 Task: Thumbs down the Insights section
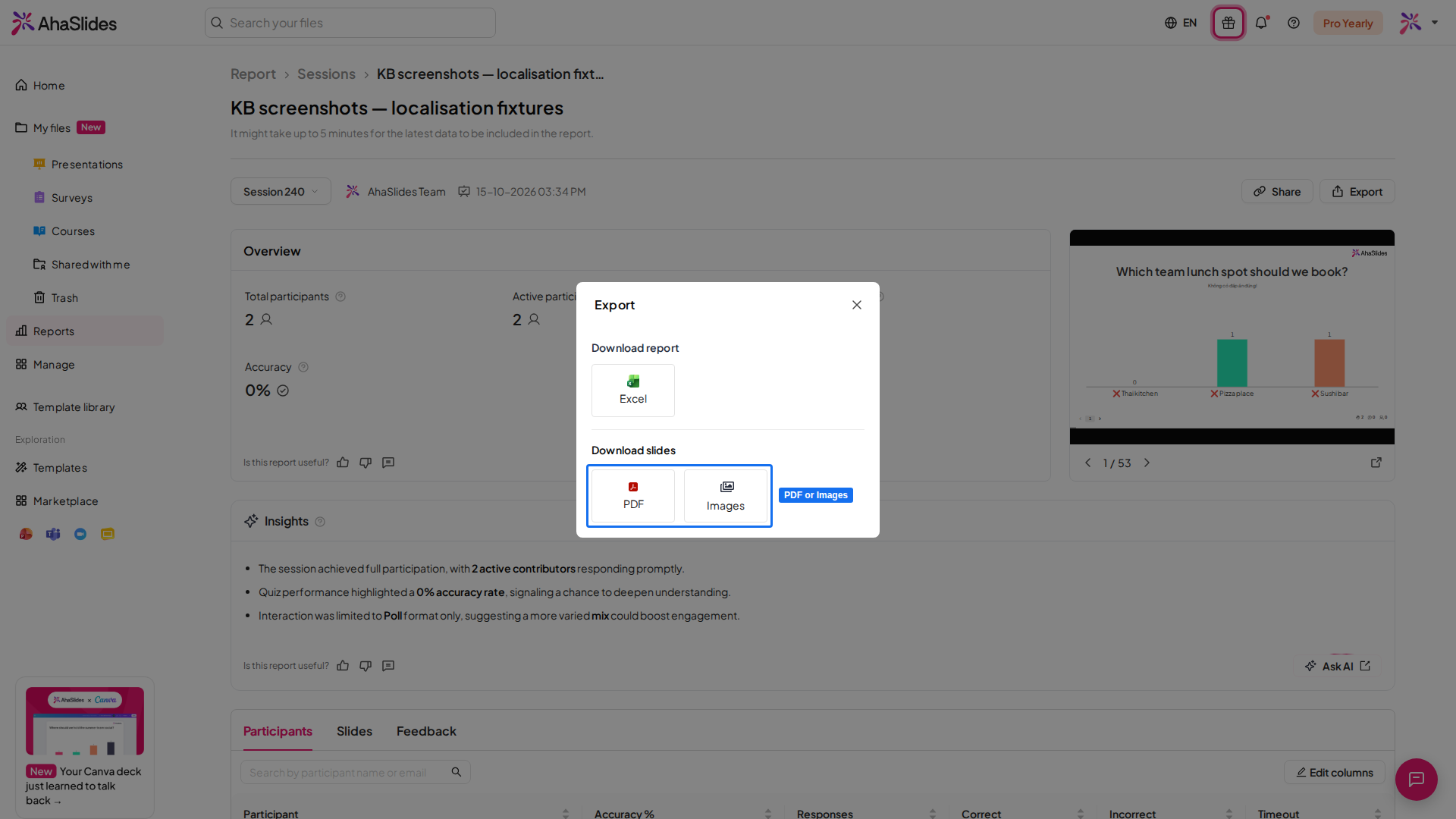pyautogui.click(x=366, y=666)
